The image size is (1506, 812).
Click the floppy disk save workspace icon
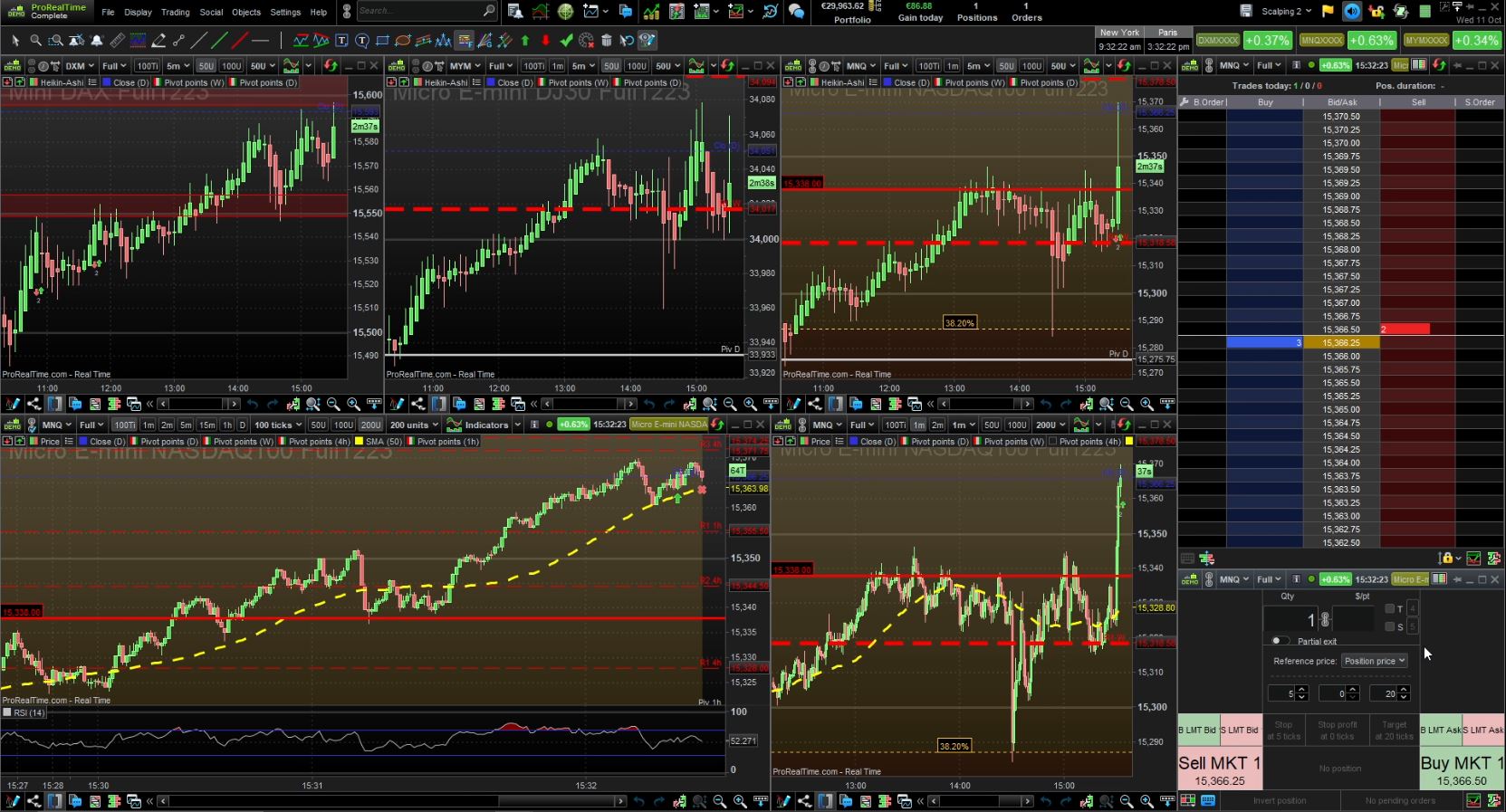tap(1246, 11)
